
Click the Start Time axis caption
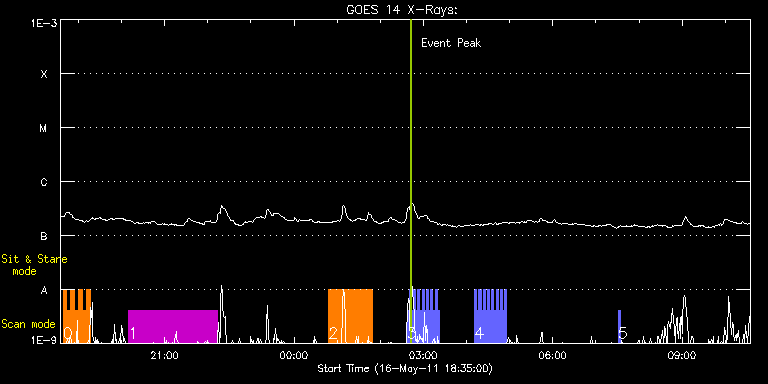[406, 368]
